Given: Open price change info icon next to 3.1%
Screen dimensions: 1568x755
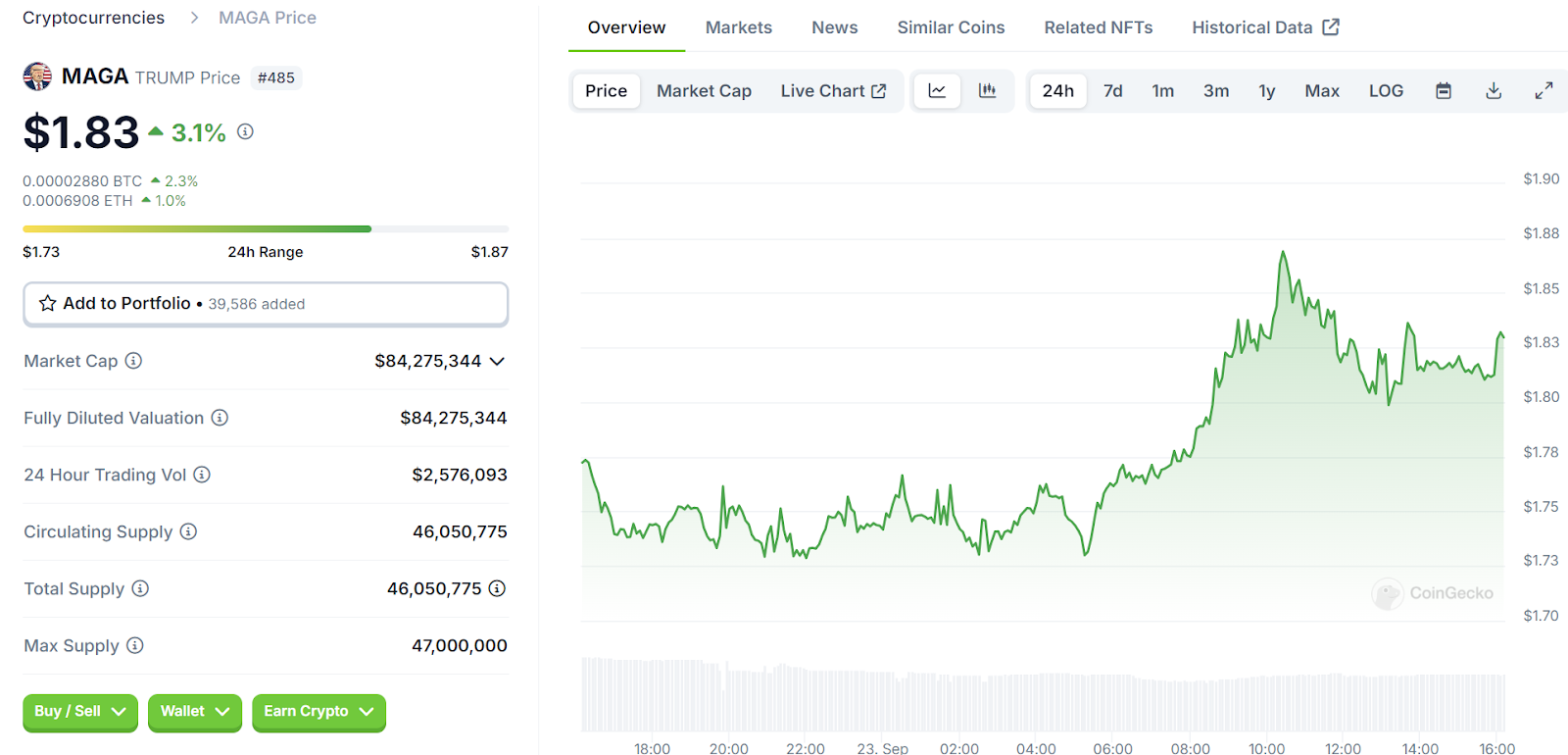Looking at the screenshot, I should (x=245, y=131).
